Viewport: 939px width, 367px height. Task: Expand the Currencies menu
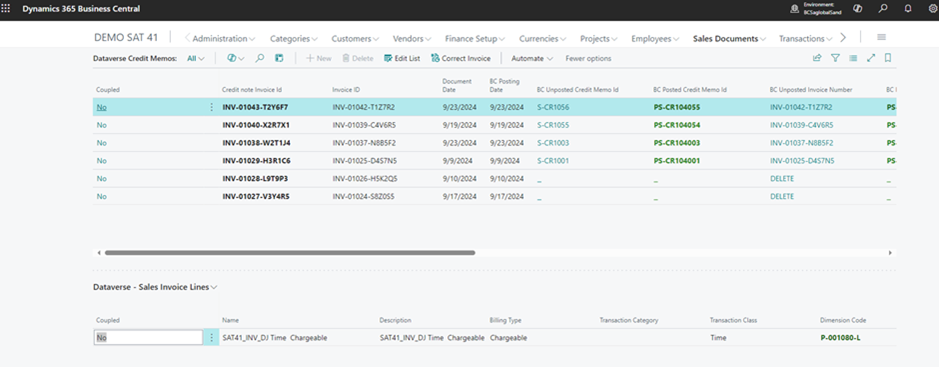[543, 38]
